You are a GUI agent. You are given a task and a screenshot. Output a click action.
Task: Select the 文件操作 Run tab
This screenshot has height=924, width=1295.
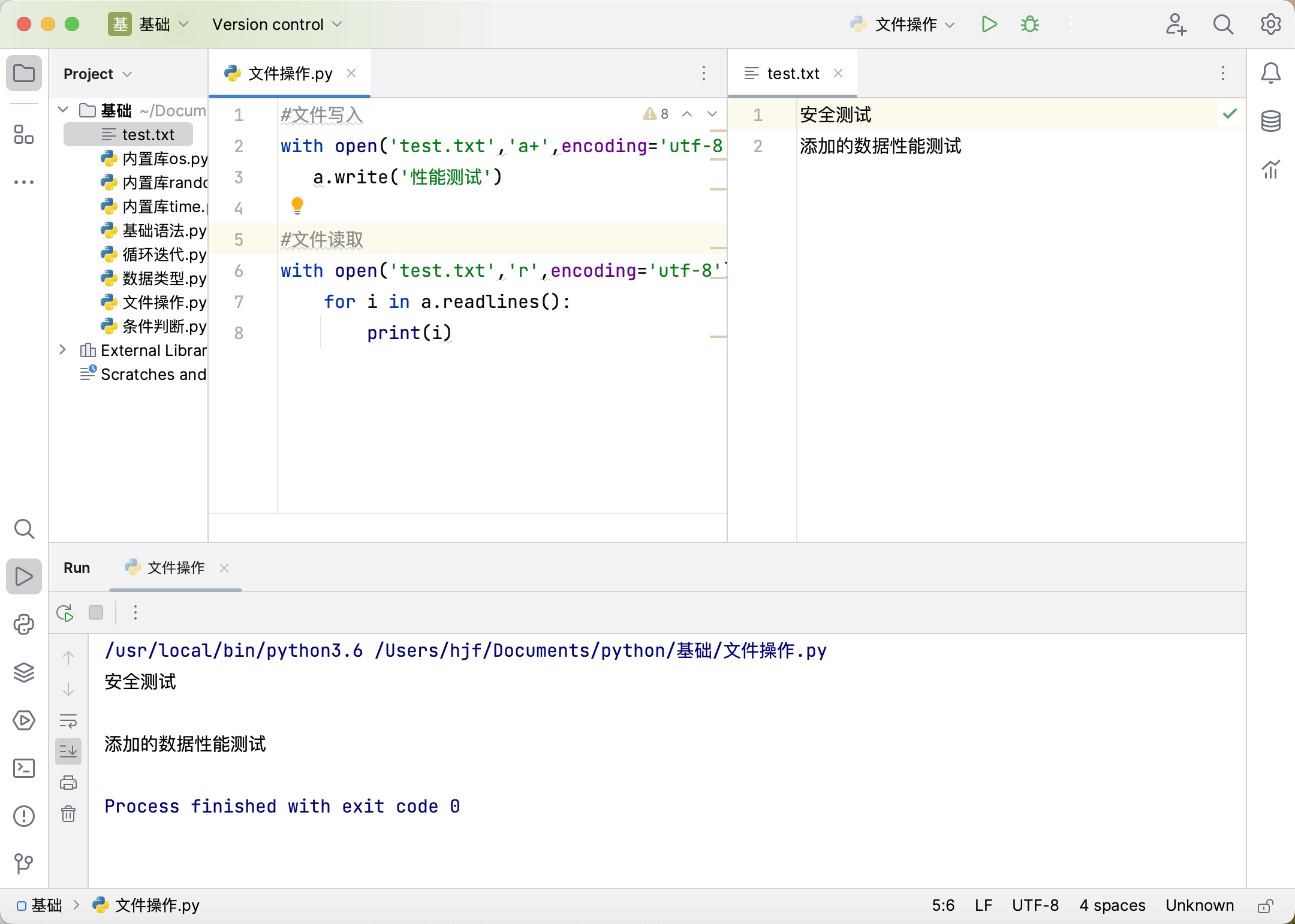point(175,567)
